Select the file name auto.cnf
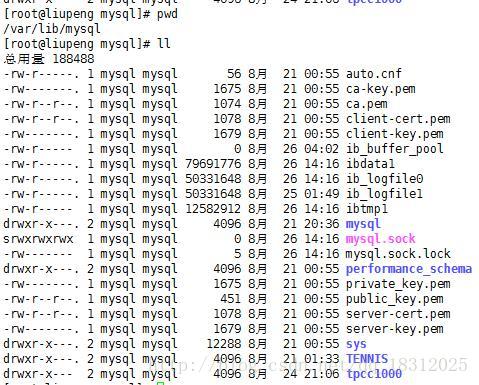This screenshot has height=385, width=479. point(374,74)
